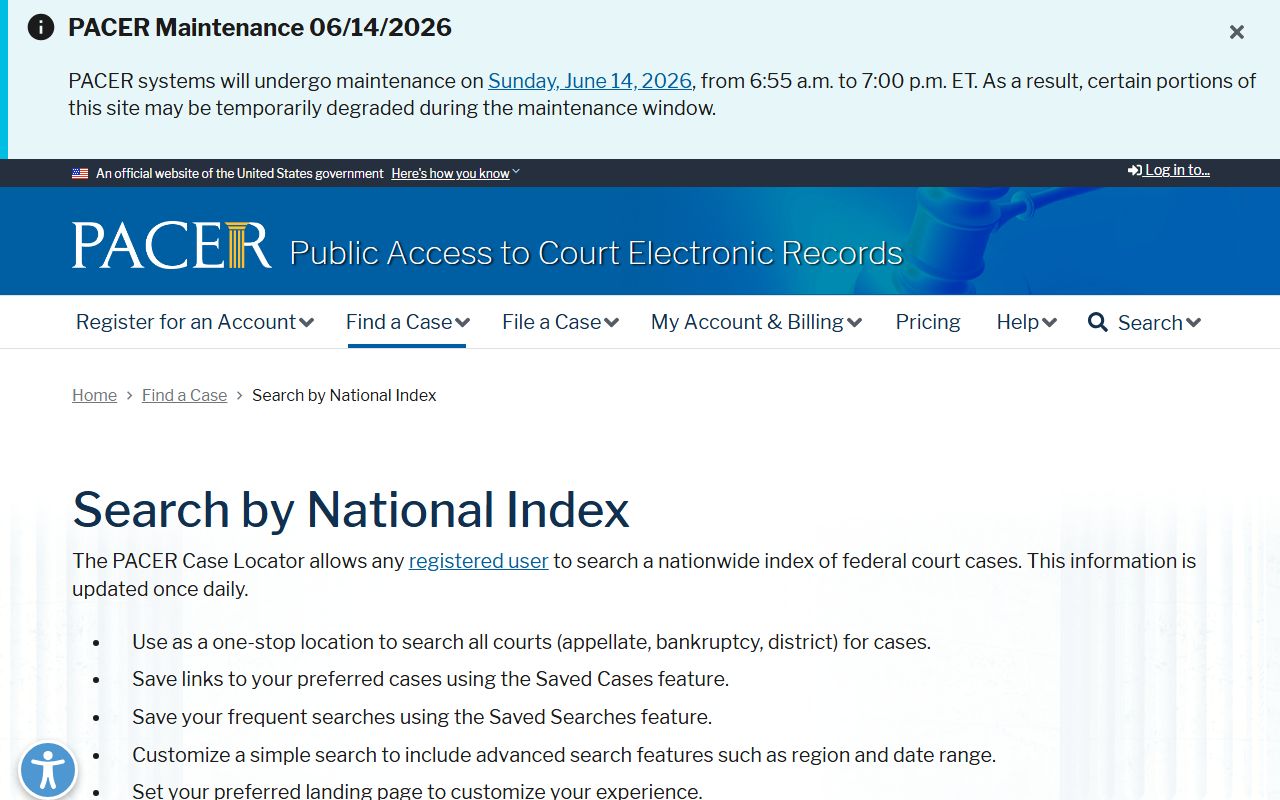The width and height of the screenshot is (1280, 800).
Task: Open the File a Case menu
Action: pyautogui.click(x=561, y=322)
